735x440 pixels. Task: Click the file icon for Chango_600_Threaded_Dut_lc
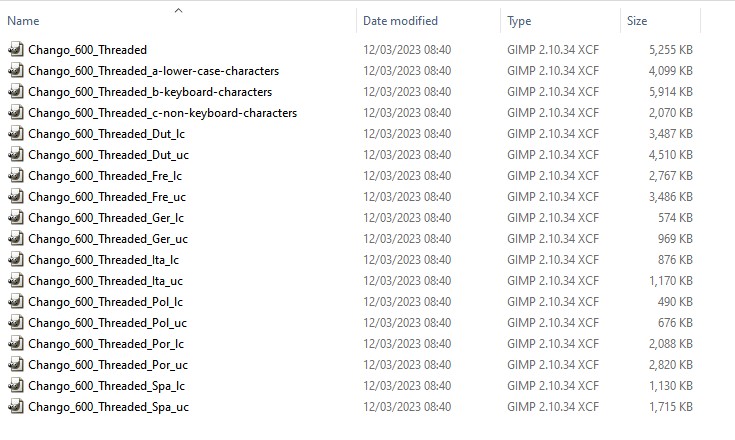click(16, 134)
